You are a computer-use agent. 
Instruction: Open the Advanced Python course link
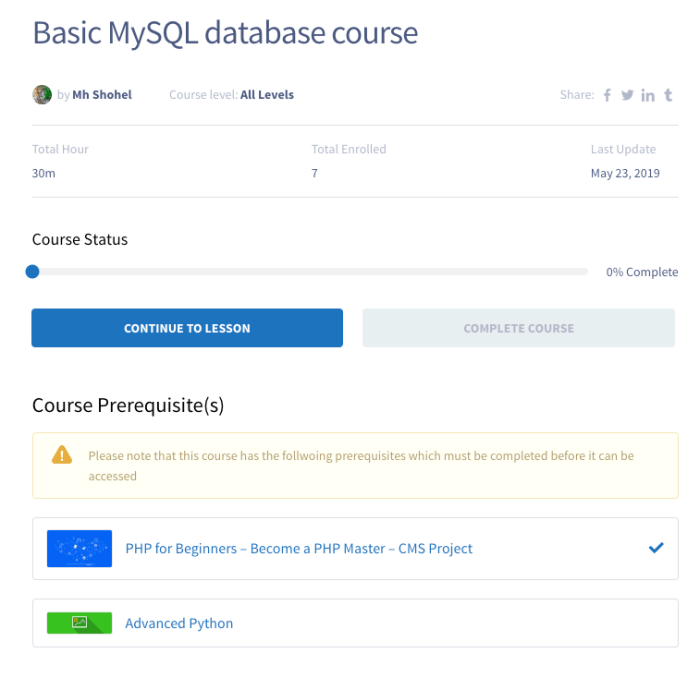click(x=179, y=623)
